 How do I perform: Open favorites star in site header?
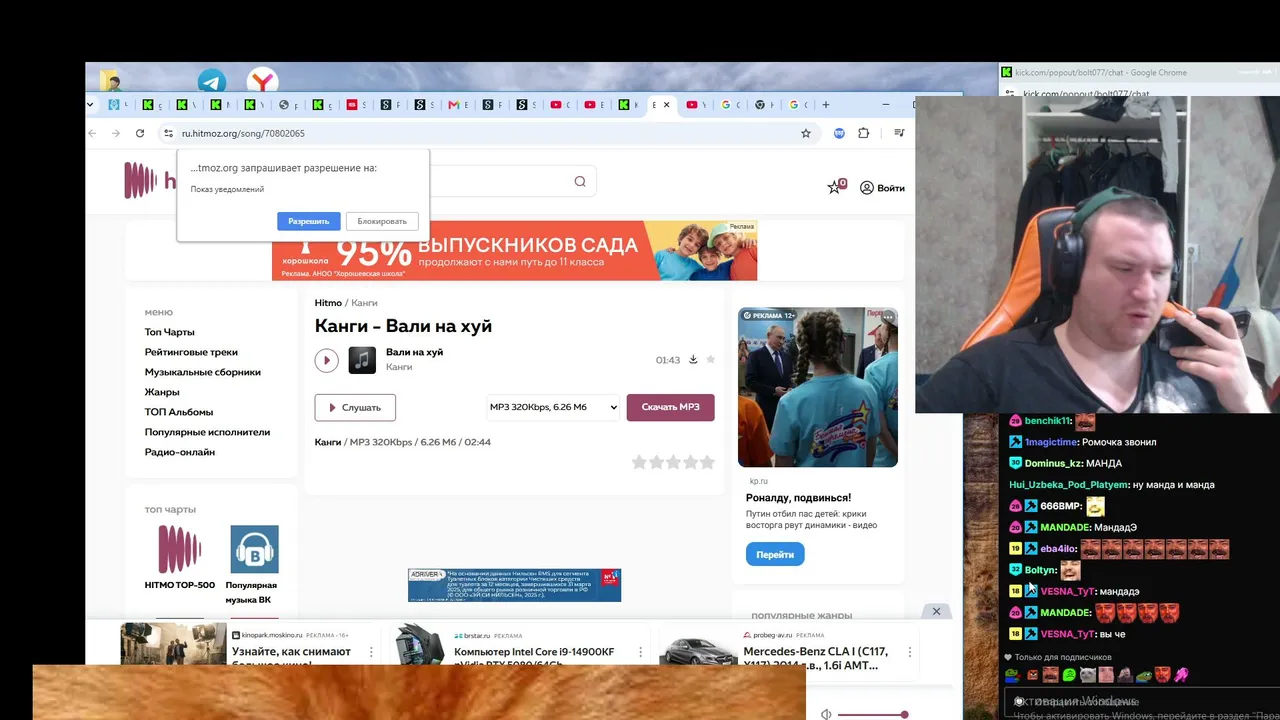pyautogui.click(x=835, y=187)
